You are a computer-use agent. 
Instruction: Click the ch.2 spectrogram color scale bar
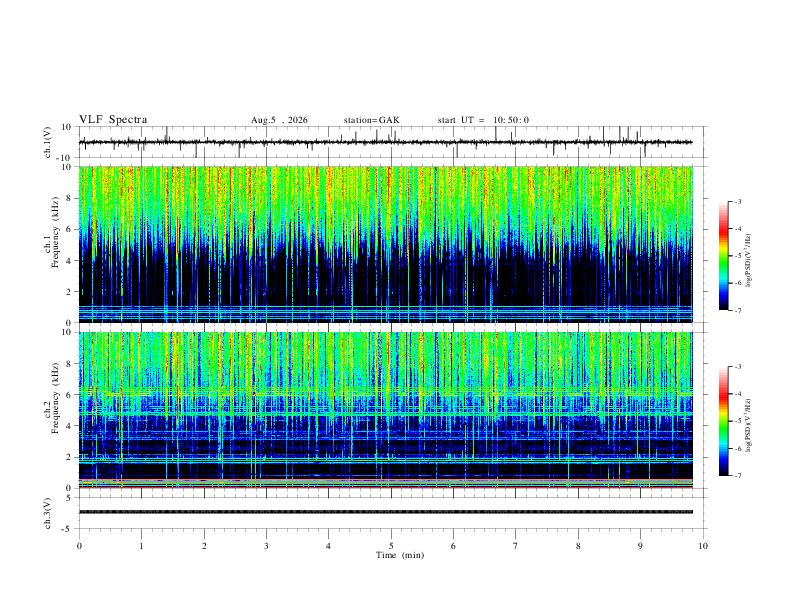(724, 421)
